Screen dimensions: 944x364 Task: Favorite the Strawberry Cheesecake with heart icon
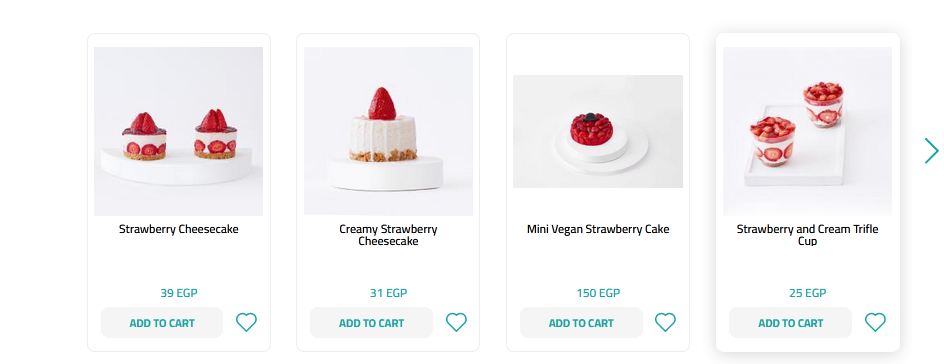(246, 322)
